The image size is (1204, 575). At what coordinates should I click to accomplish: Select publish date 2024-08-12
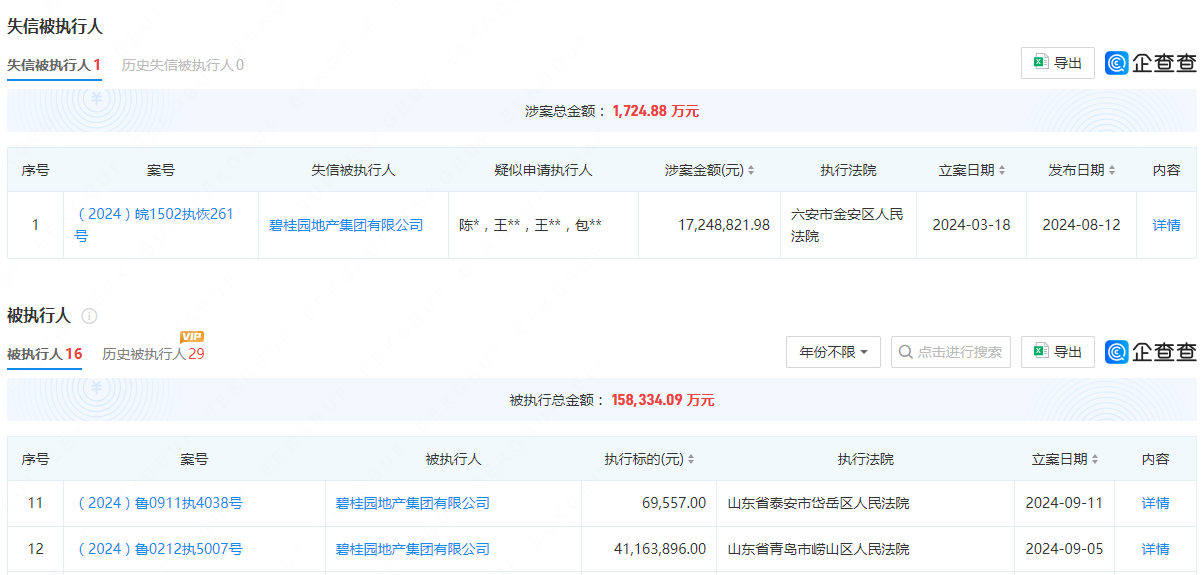[x=1082, y=225]
